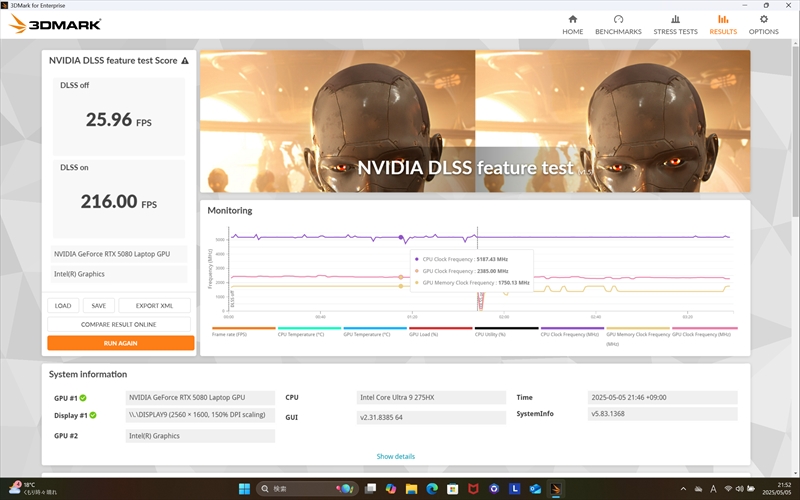Click the green check beside GPU #1
This screenshot has height=500, width=800.
pyautogui.click(x=83, y=398)
